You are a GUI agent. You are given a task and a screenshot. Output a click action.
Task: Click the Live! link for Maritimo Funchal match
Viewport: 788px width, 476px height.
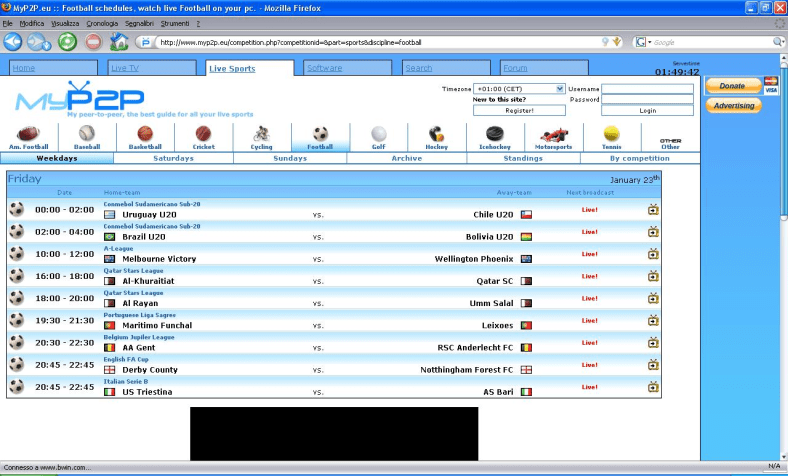(x=589, y=321)
